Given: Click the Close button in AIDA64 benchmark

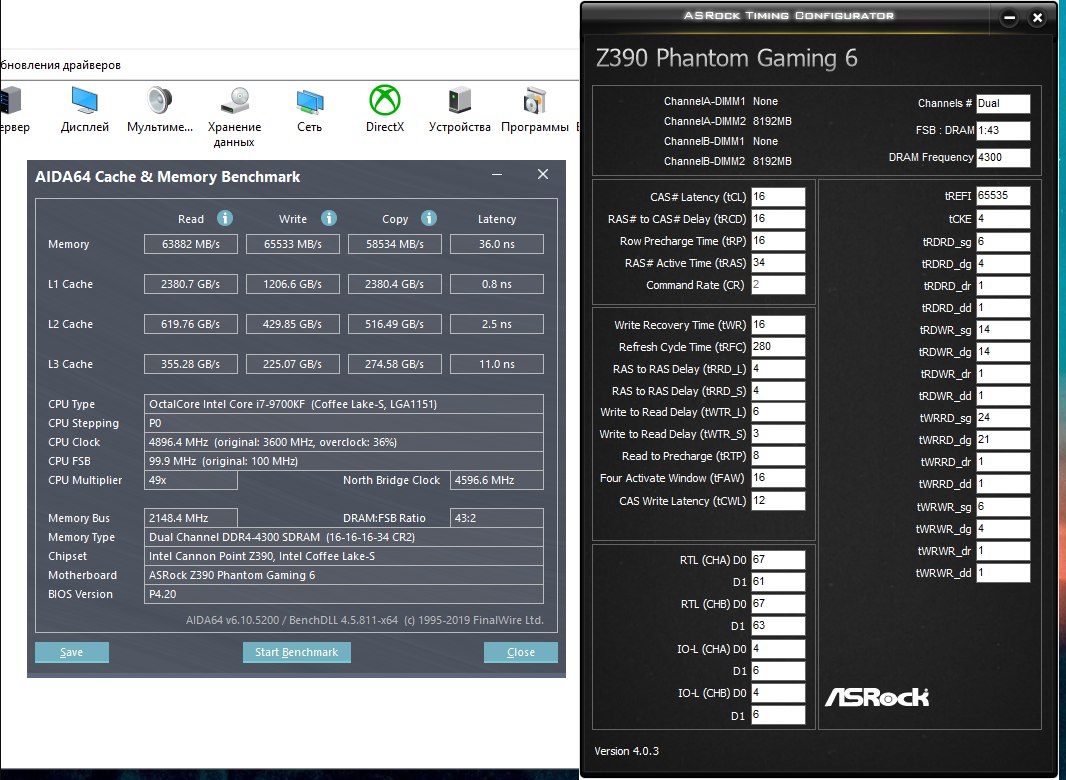Looking at the screenshot, I should tap(521, 652).
